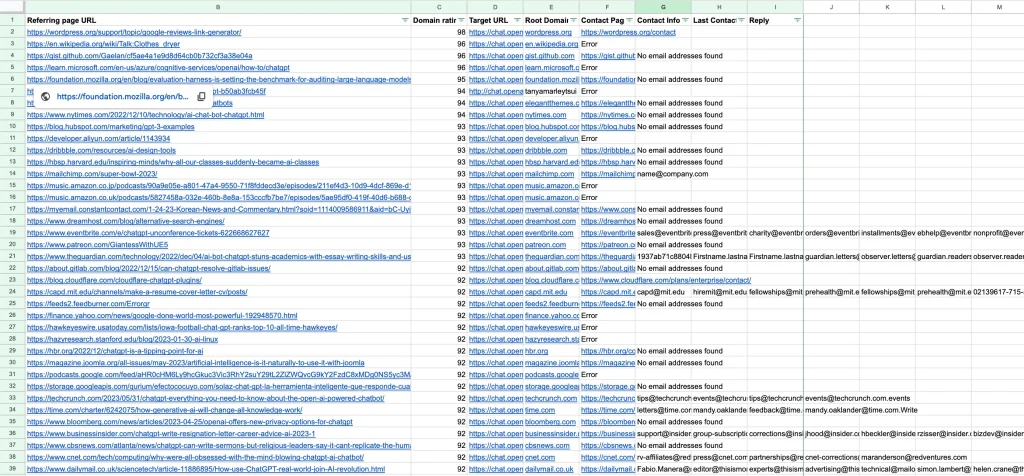The image size is (1024, 476).
Task: Click the filter icon in the Reply header
Action: pos(796,20)
